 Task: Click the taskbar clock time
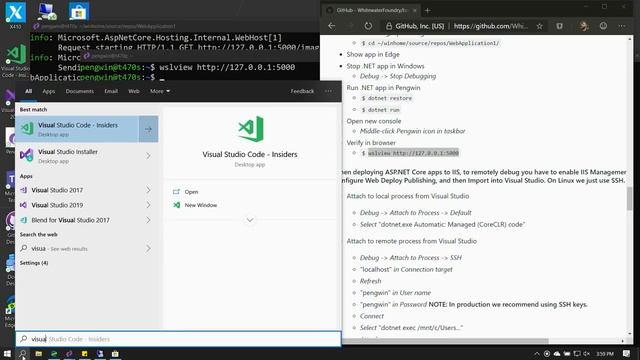[604, 353]
